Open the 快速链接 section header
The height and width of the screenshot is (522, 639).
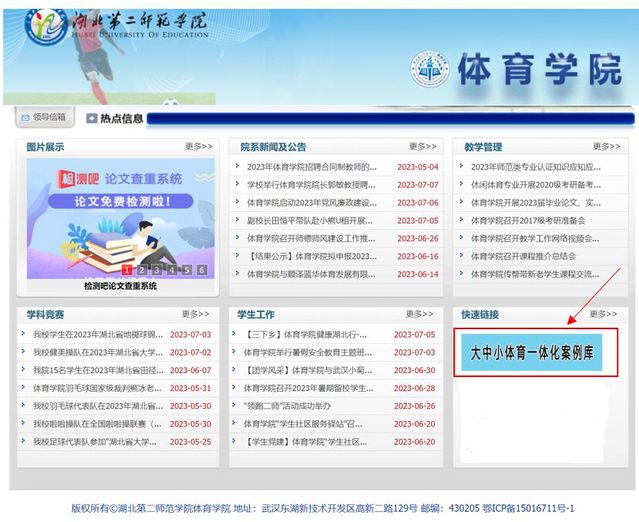click(480, 314)
